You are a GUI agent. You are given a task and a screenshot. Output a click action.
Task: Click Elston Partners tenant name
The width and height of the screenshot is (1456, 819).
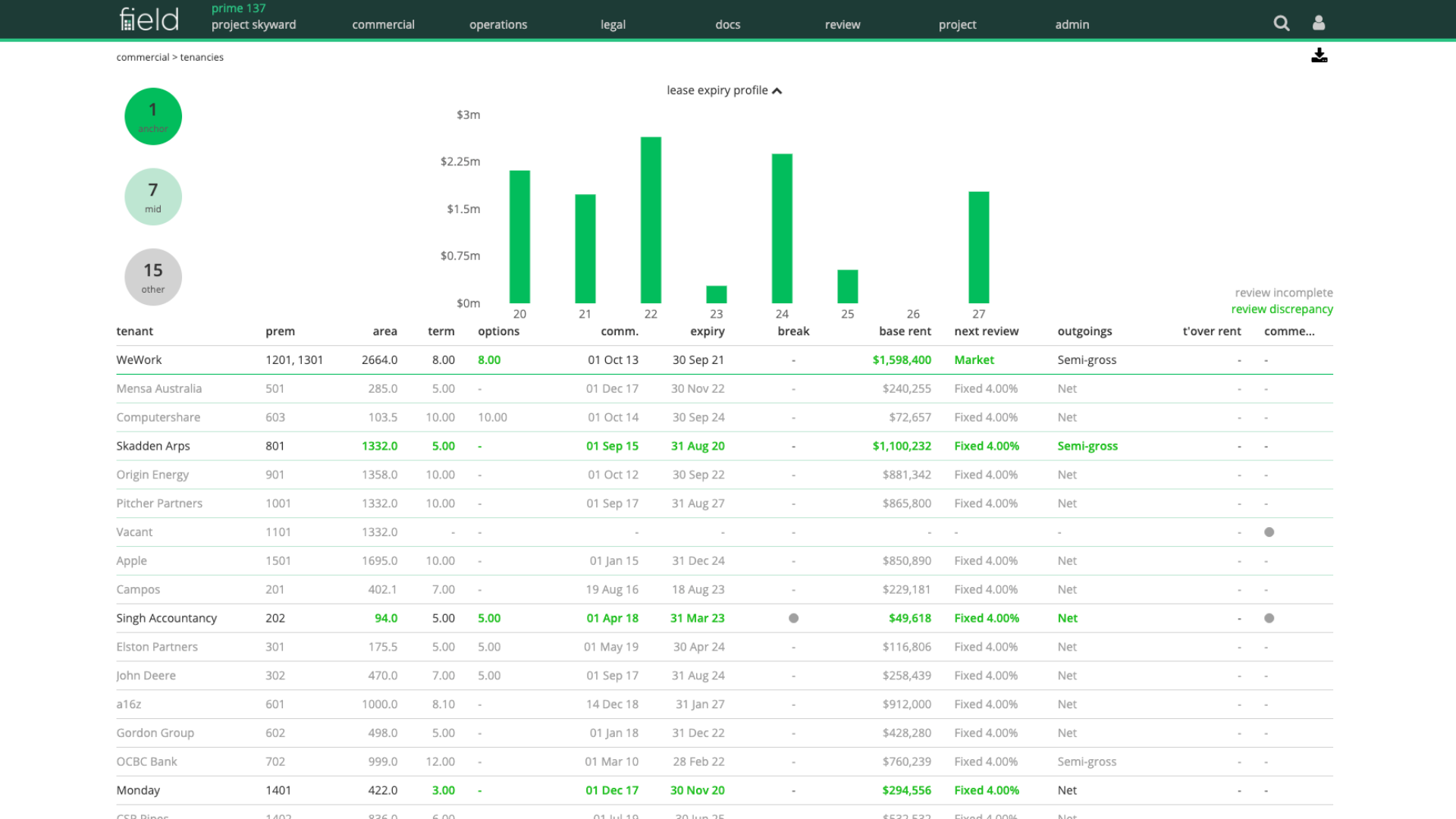[x=157, y=647]
